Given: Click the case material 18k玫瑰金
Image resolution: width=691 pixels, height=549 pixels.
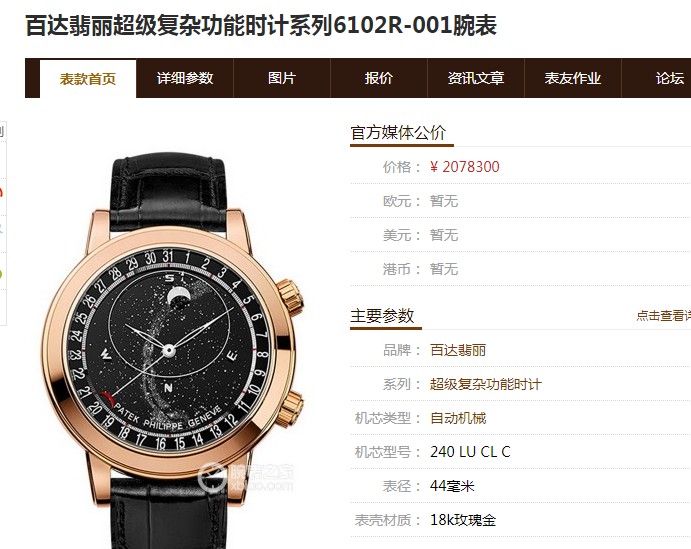Looking at the screenshot, I should click(463, 520).
